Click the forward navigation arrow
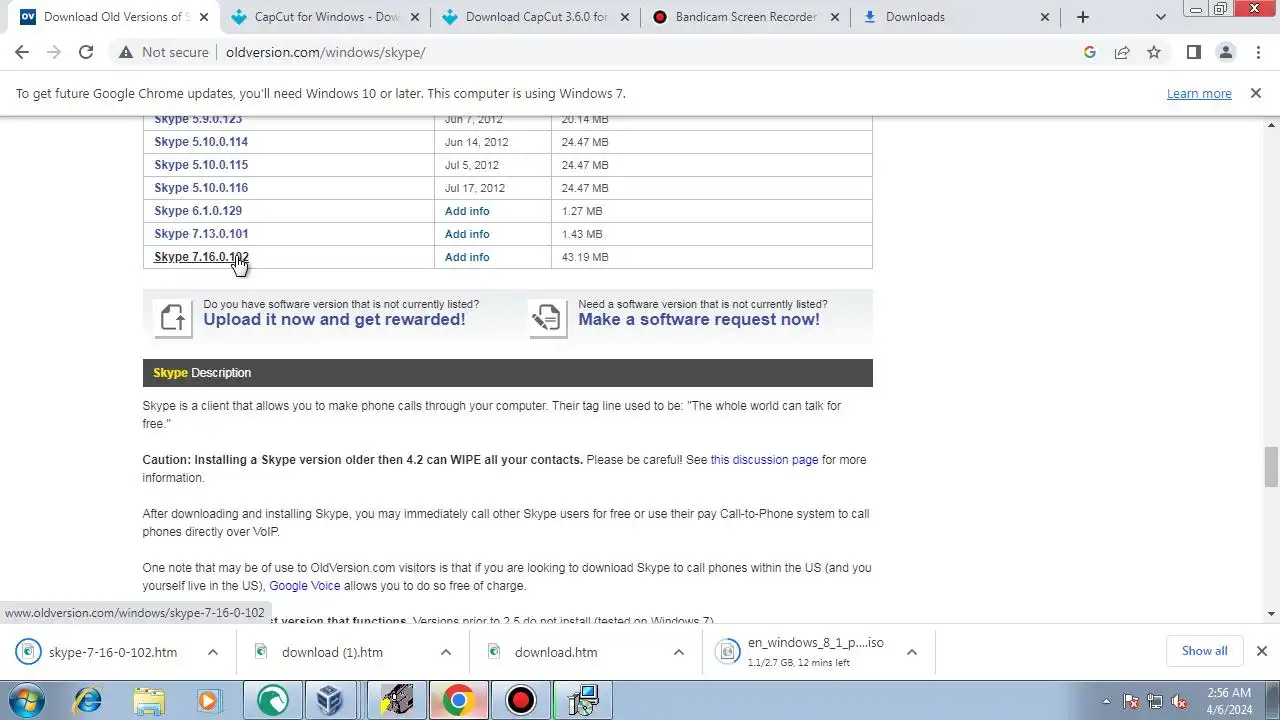The width and height of the screenshot is (1280, 720). tap(54, 52)
